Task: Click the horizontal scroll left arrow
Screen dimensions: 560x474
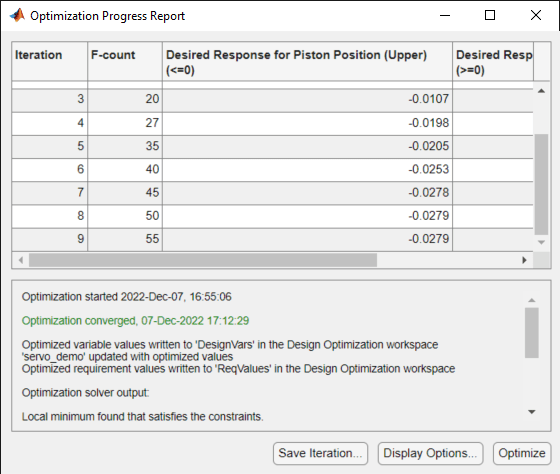Action: [x=21, y=260]
